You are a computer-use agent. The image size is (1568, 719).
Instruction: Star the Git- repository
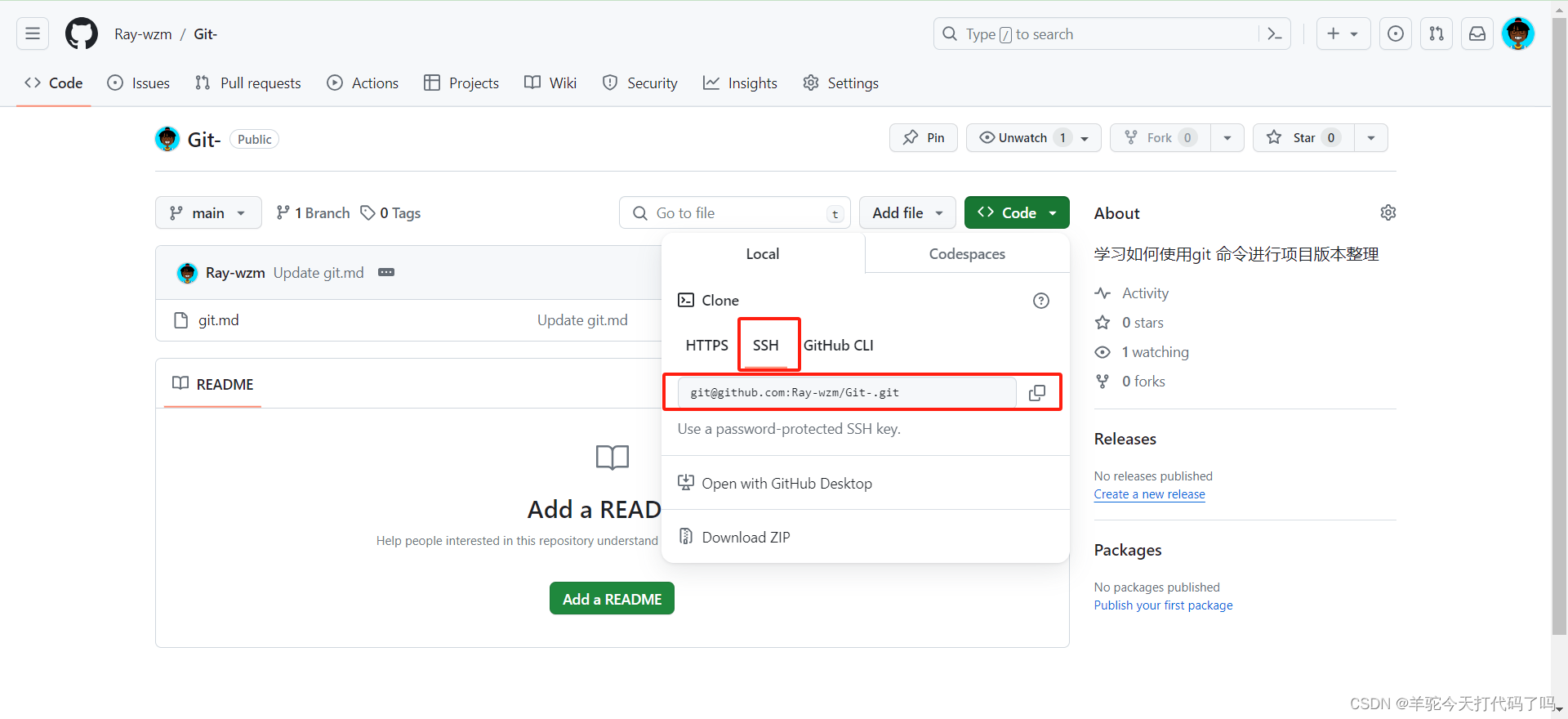click(x=1303, y=137)
